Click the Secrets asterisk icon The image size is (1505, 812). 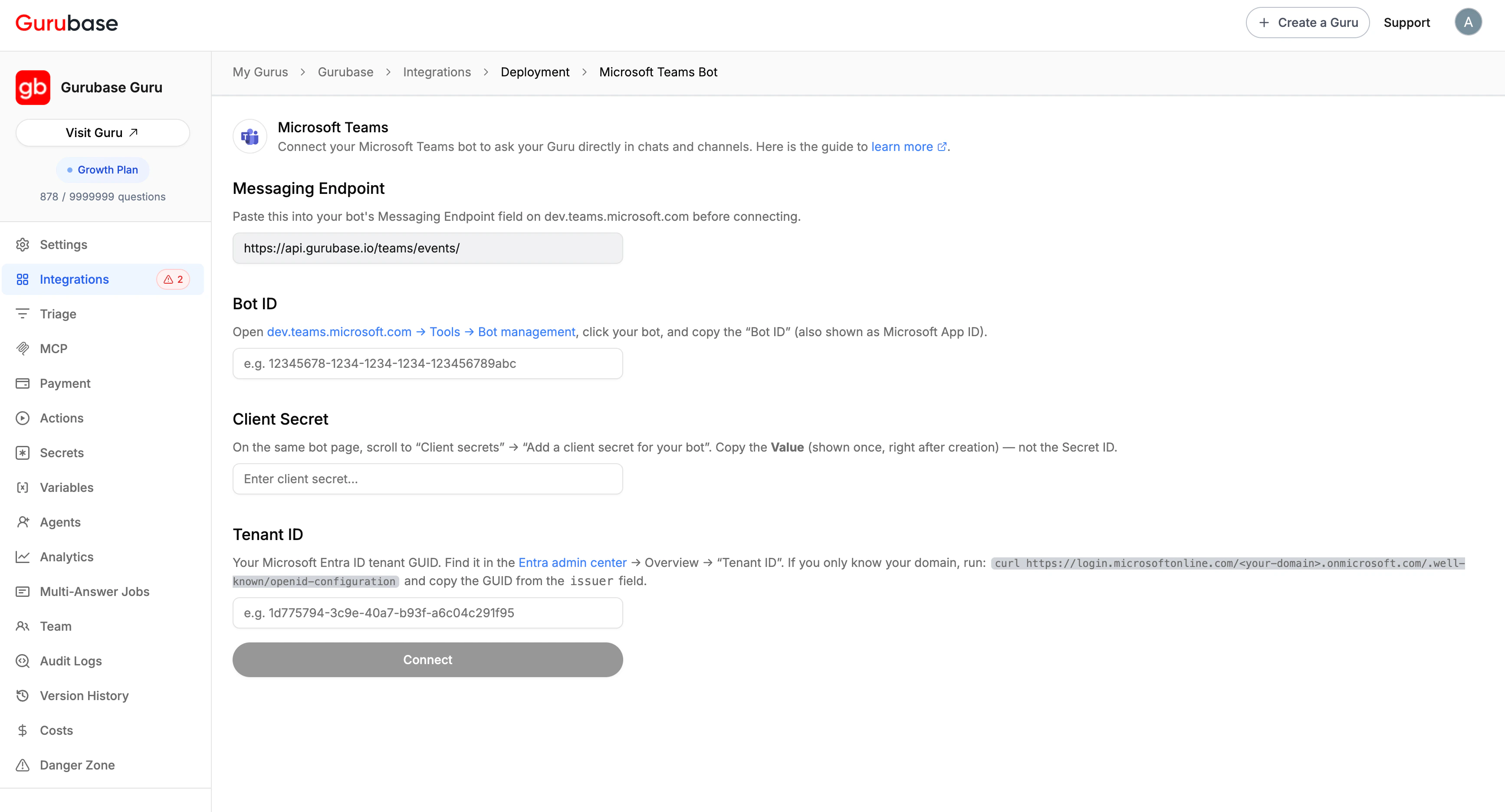coord(23,453)
